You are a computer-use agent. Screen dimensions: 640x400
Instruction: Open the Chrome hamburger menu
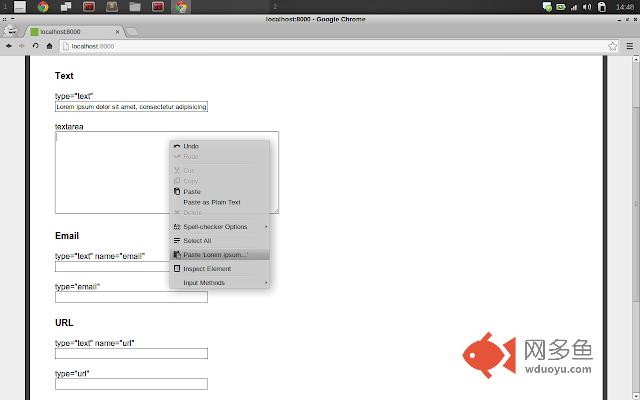pyautogui.click(x=629, y=45)
